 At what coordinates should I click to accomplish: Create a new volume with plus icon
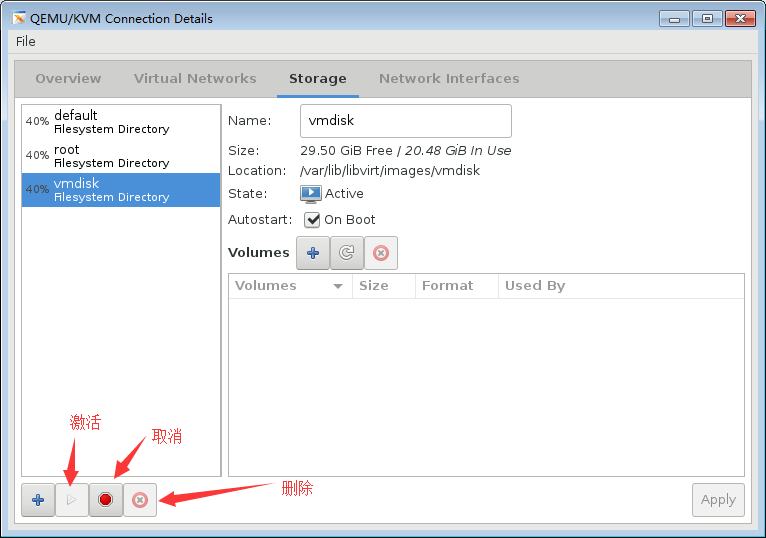pos(313,253)
